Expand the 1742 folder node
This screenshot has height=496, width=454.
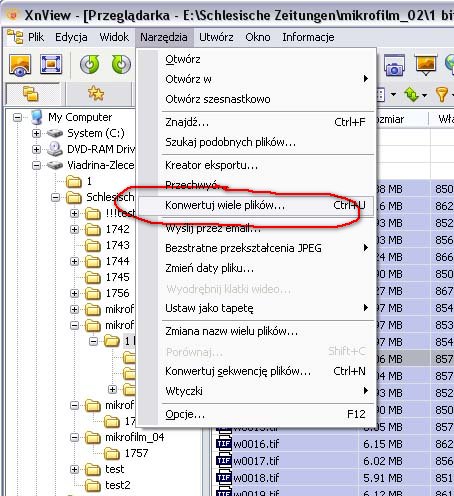(75, 229)
